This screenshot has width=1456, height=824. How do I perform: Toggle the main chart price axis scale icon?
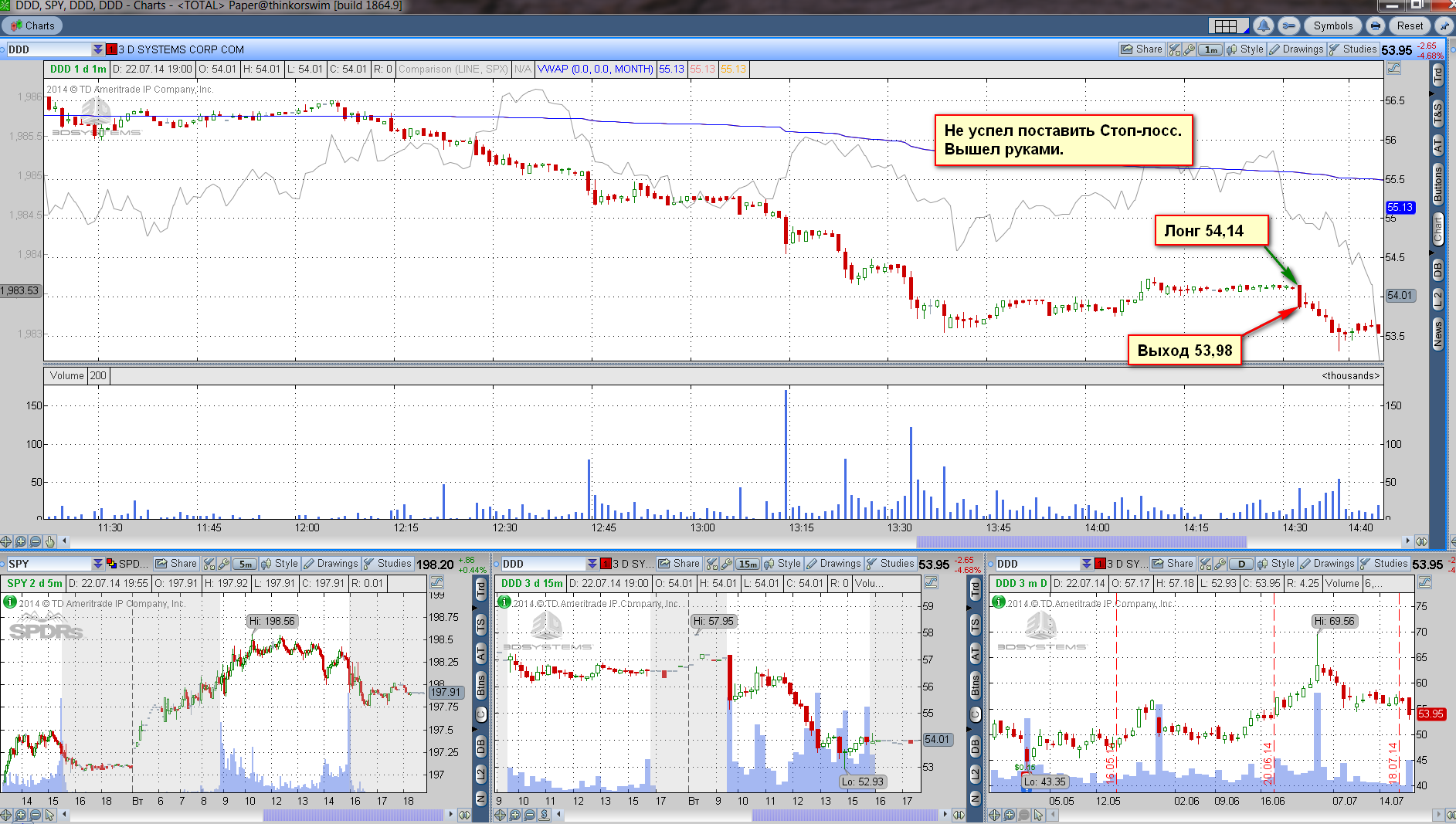(x=1393, y=69)
